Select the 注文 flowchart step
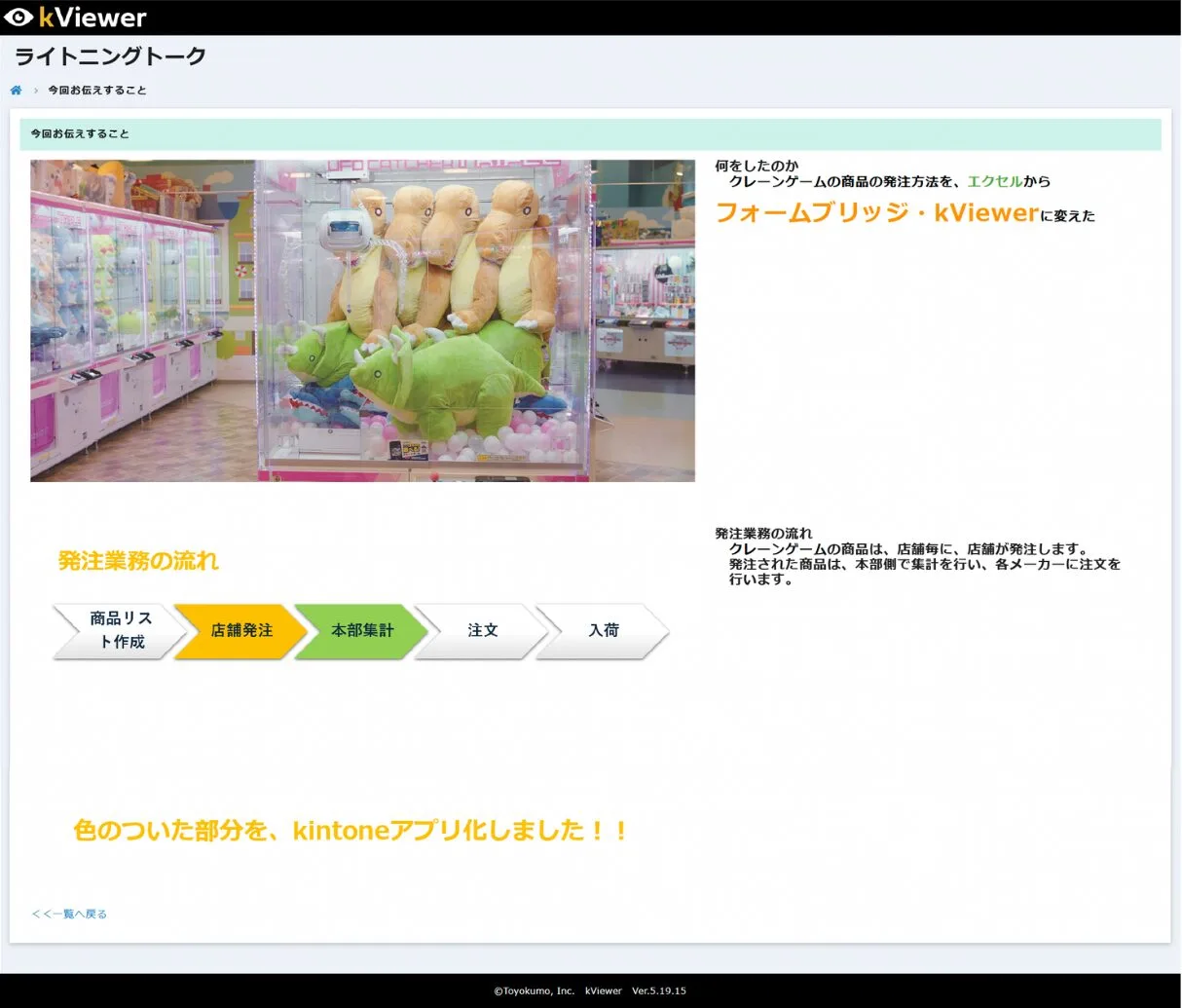This screenshot has width=1182, height=1008. point(481,630)
